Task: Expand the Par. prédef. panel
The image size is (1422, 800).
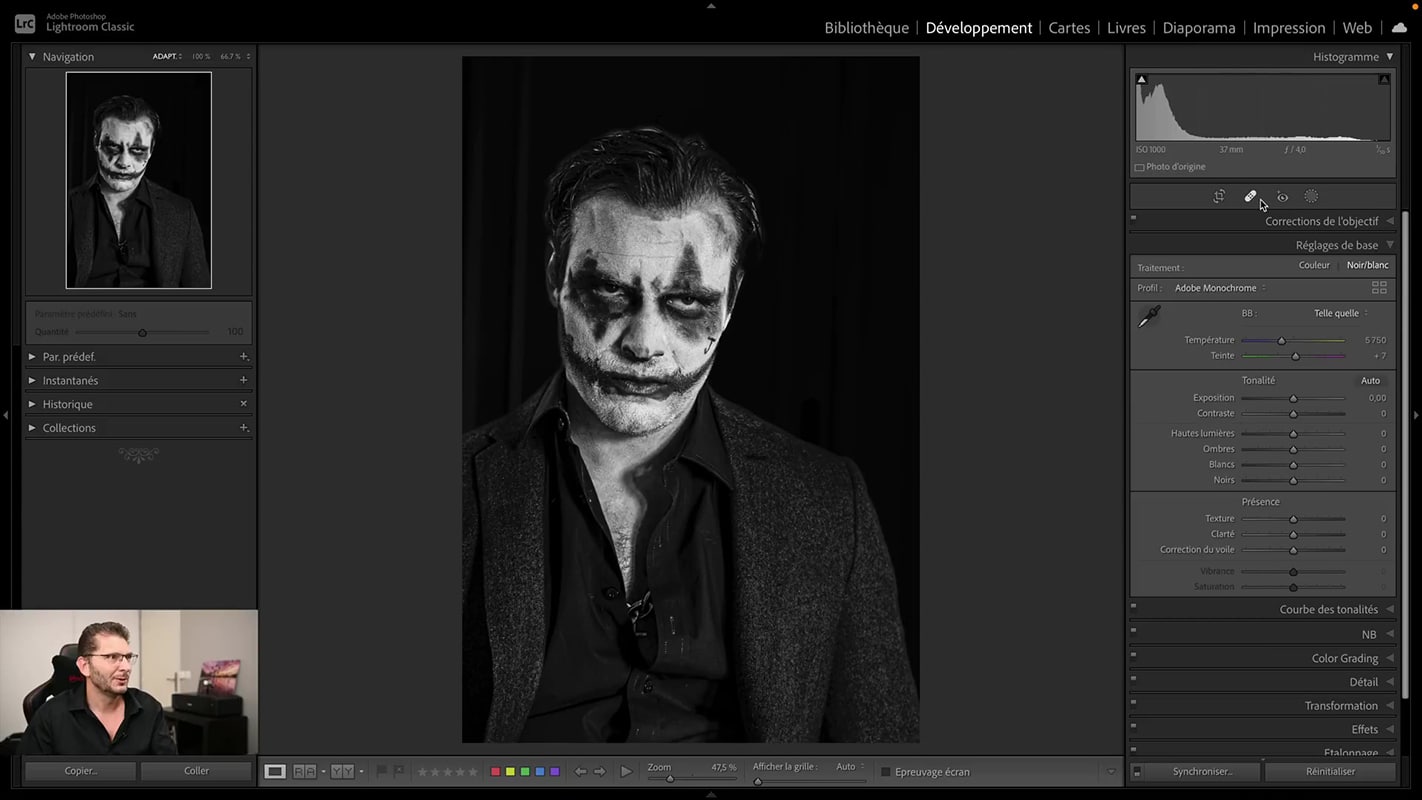Action: click(x=32, y=356)
